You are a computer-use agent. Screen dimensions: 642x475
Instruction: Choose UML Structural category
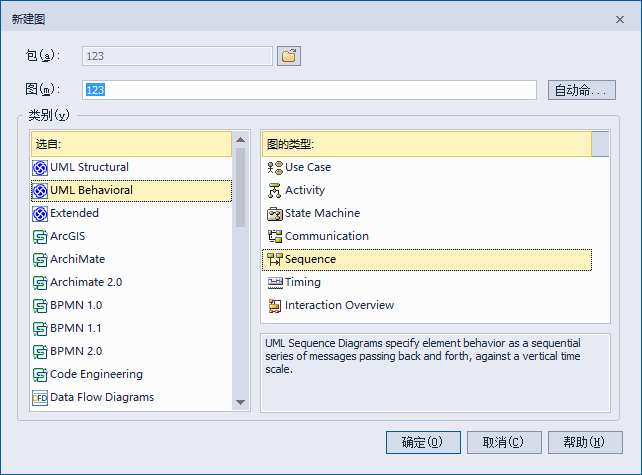pyautogui.click(x=89, y=167)
